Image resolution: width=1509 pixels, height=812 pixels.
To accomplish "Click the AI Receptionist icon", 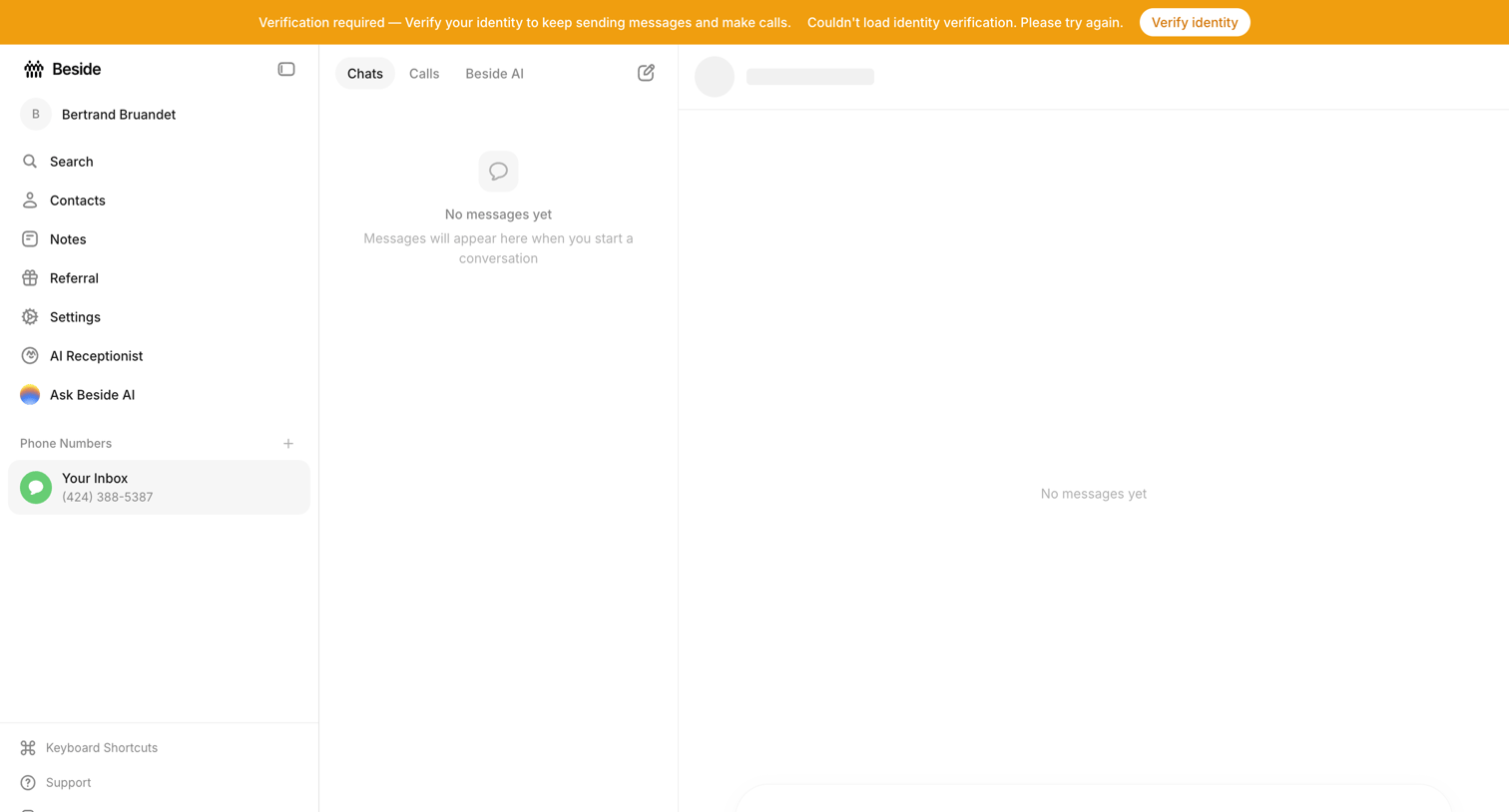I will 30,356.
